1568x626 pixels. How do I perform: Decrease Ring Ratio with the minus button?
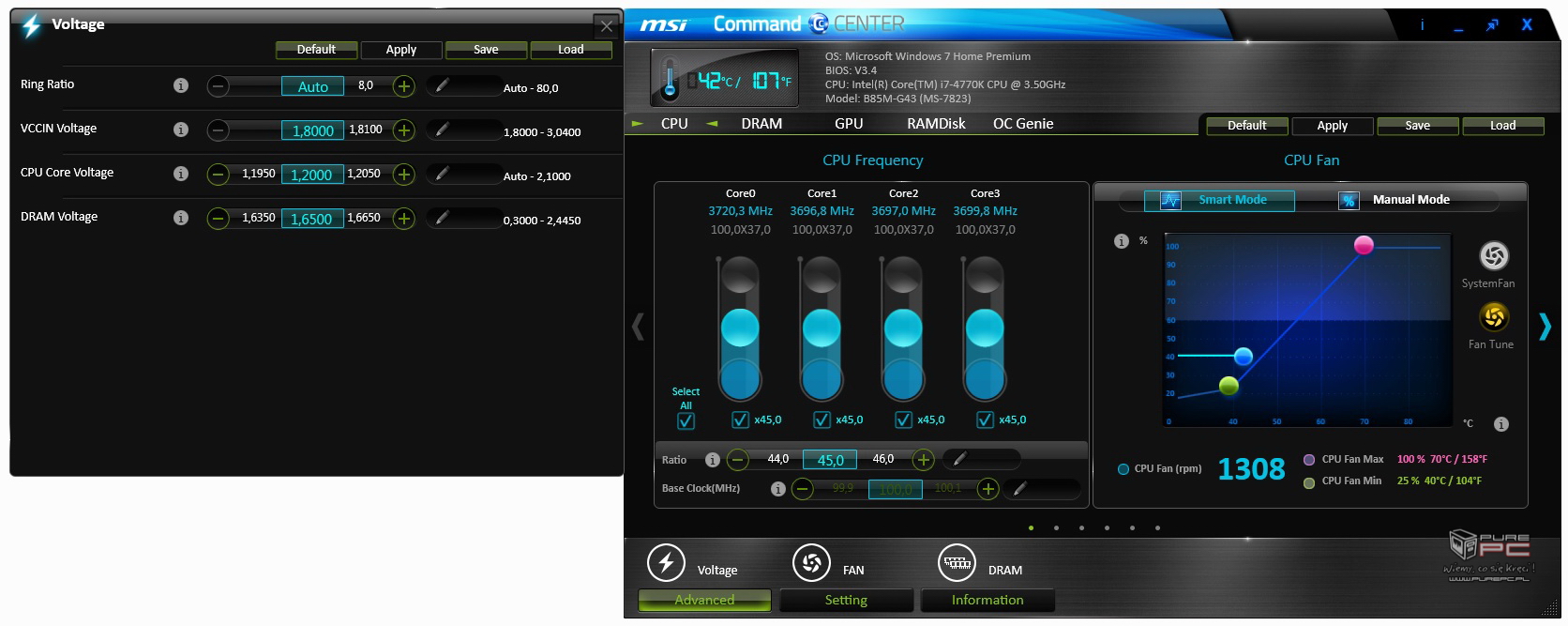coord(218,86)
